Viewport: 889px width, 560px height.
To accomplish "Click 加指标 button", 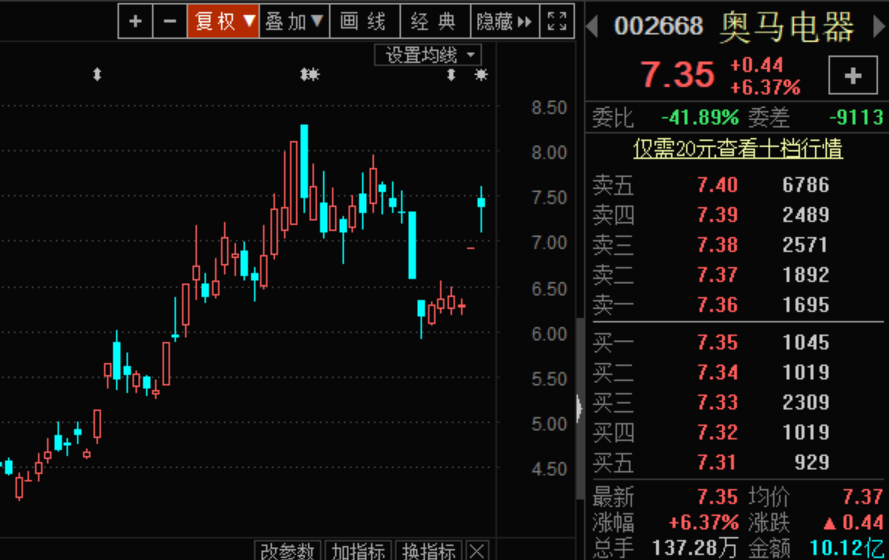I will pos(358,550).
